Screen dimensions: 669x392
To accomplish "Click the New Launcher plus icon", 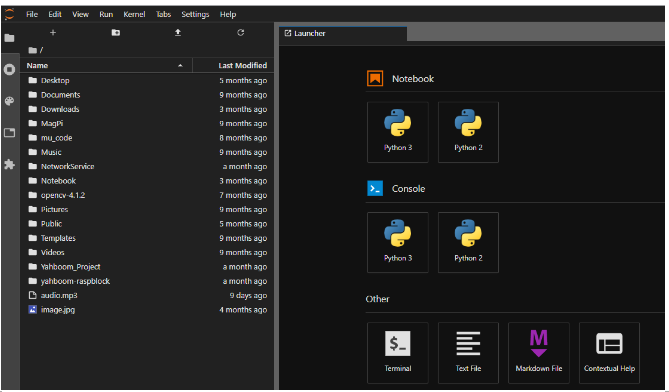I will tap(53, 32).
